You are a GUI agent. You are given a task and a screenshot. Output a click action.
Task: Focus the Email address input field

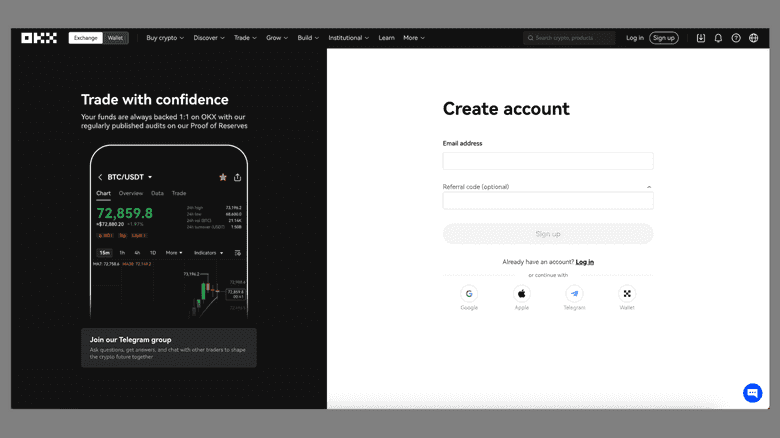click(548, 161)
